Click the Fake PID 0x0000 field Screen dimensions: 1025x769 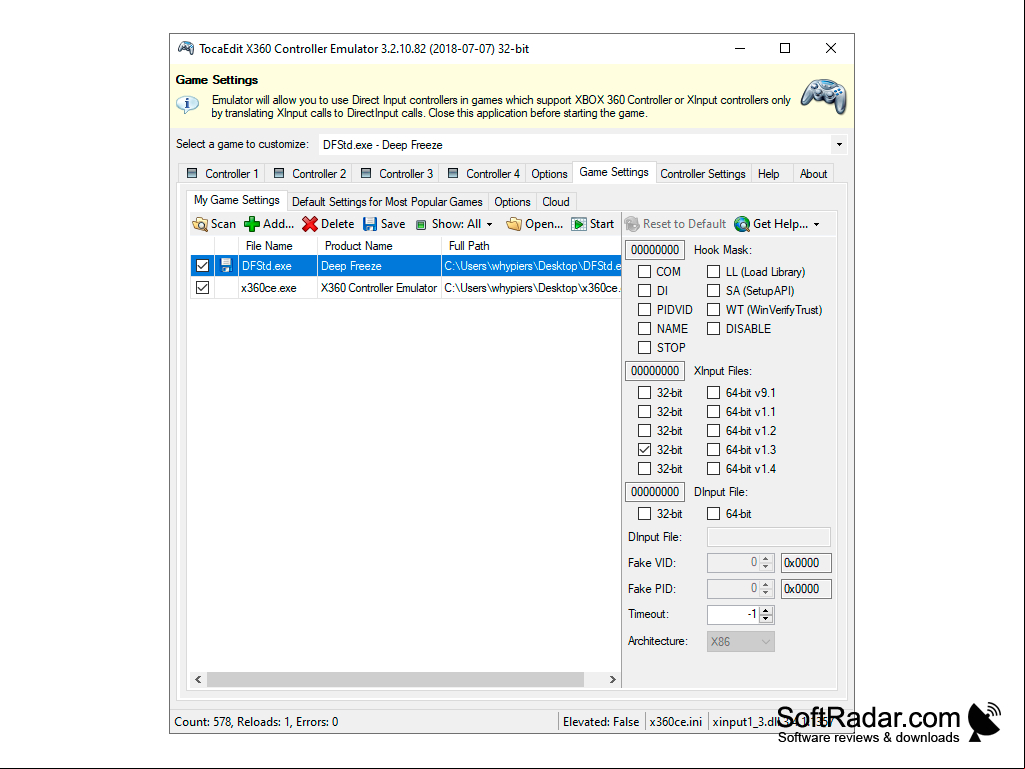(806, 589)
